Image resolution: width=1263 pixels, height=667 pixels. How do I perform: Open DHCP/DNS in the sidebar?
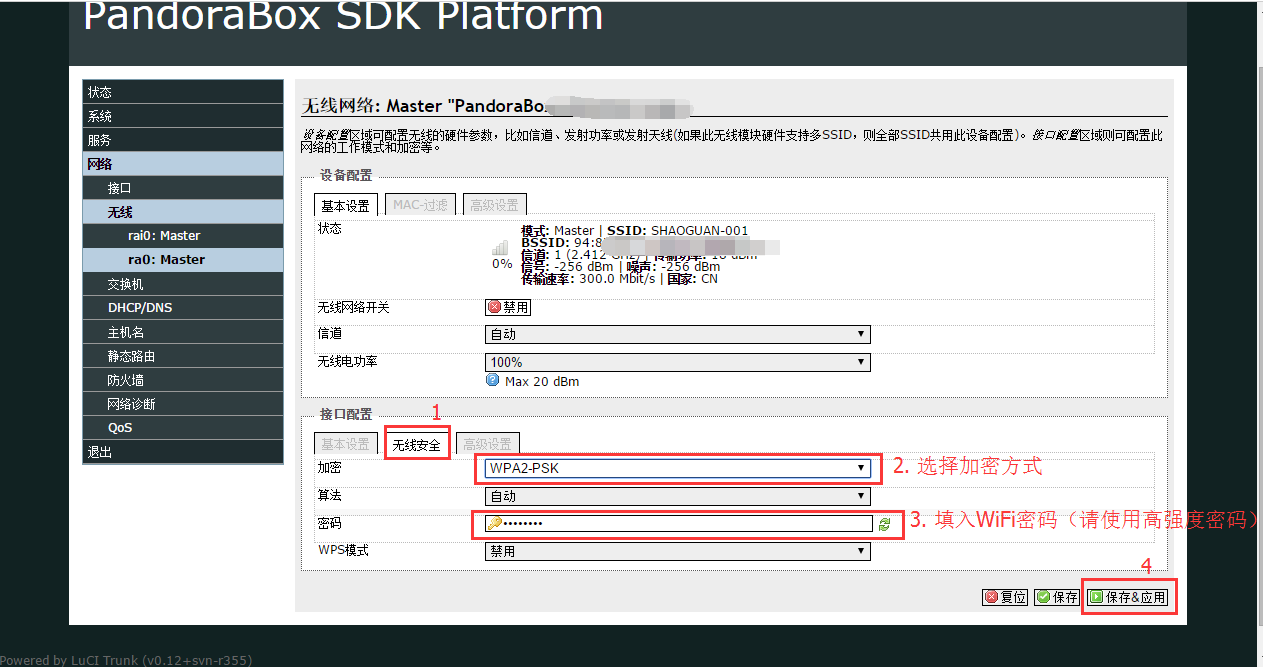pos(183,308)
